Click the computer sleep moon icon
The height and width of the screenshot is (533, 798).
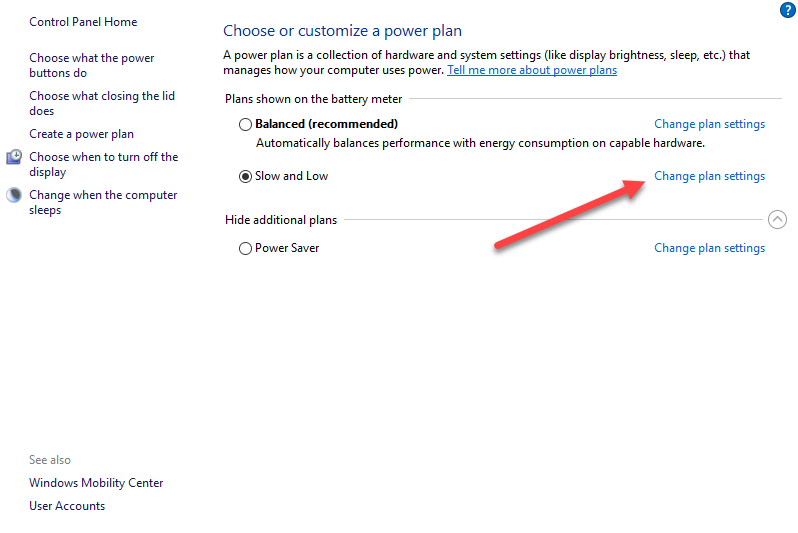pyautogui.click(x=14, y=195)
